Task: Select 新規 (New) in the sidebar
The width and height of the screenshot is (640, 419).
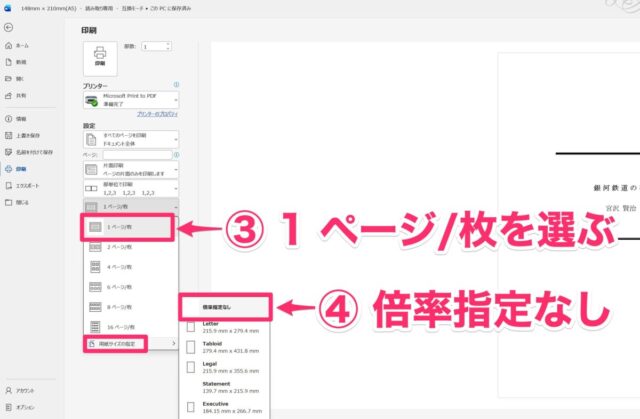Action: point(20,62)
